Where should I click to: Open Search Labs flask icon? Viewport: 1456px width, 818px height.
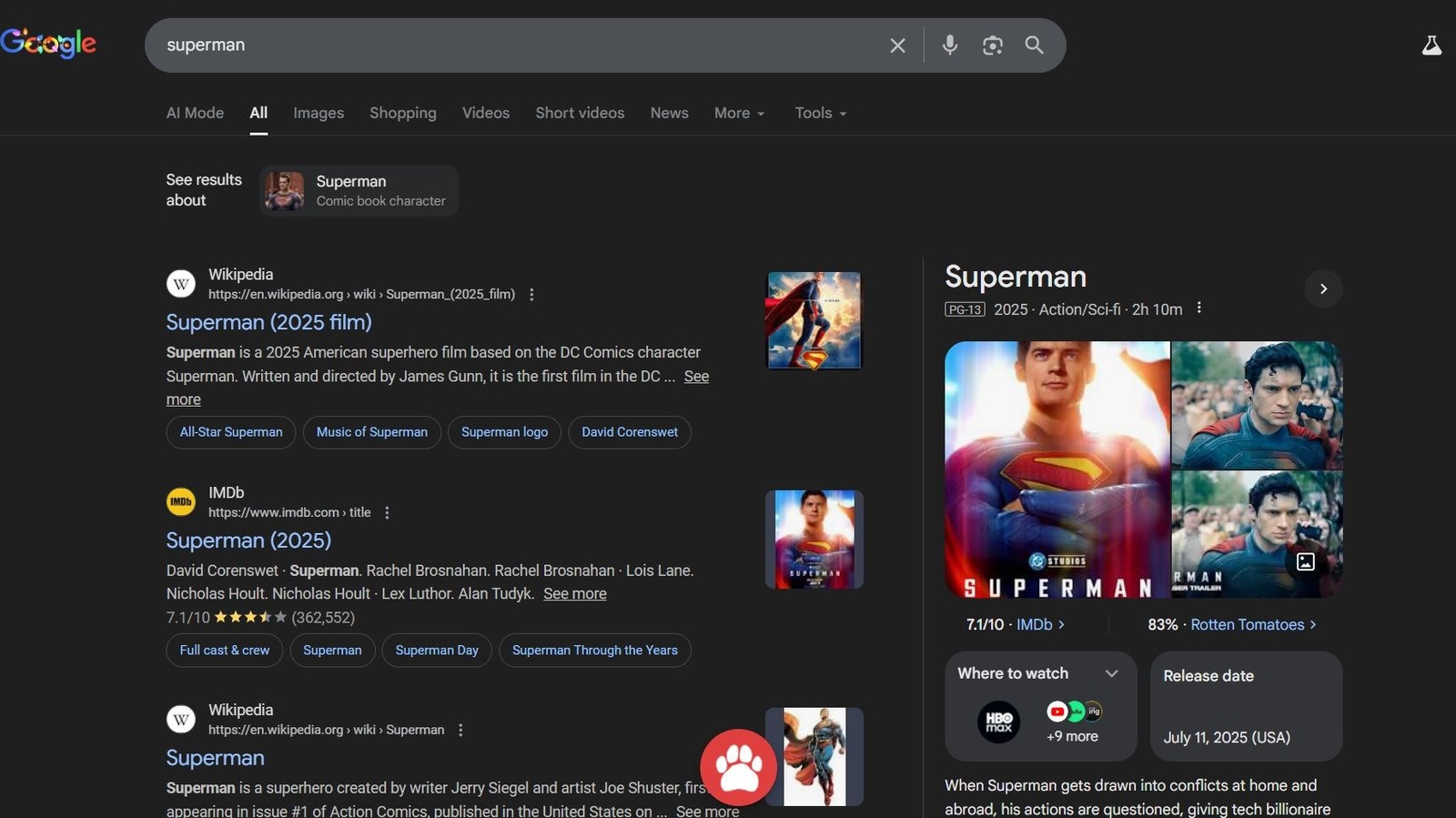pyautogui.click(x=1431, y=45)
